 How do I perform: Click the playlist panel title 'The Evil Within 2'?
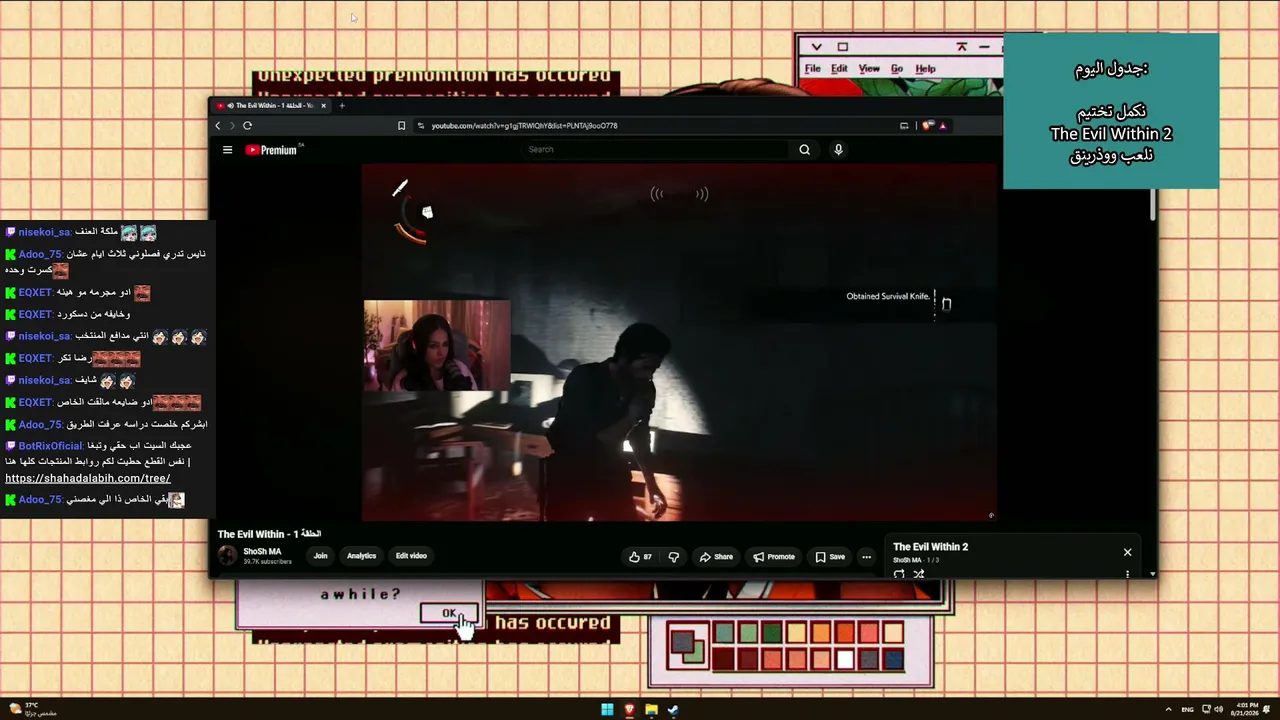coord(930,547)
